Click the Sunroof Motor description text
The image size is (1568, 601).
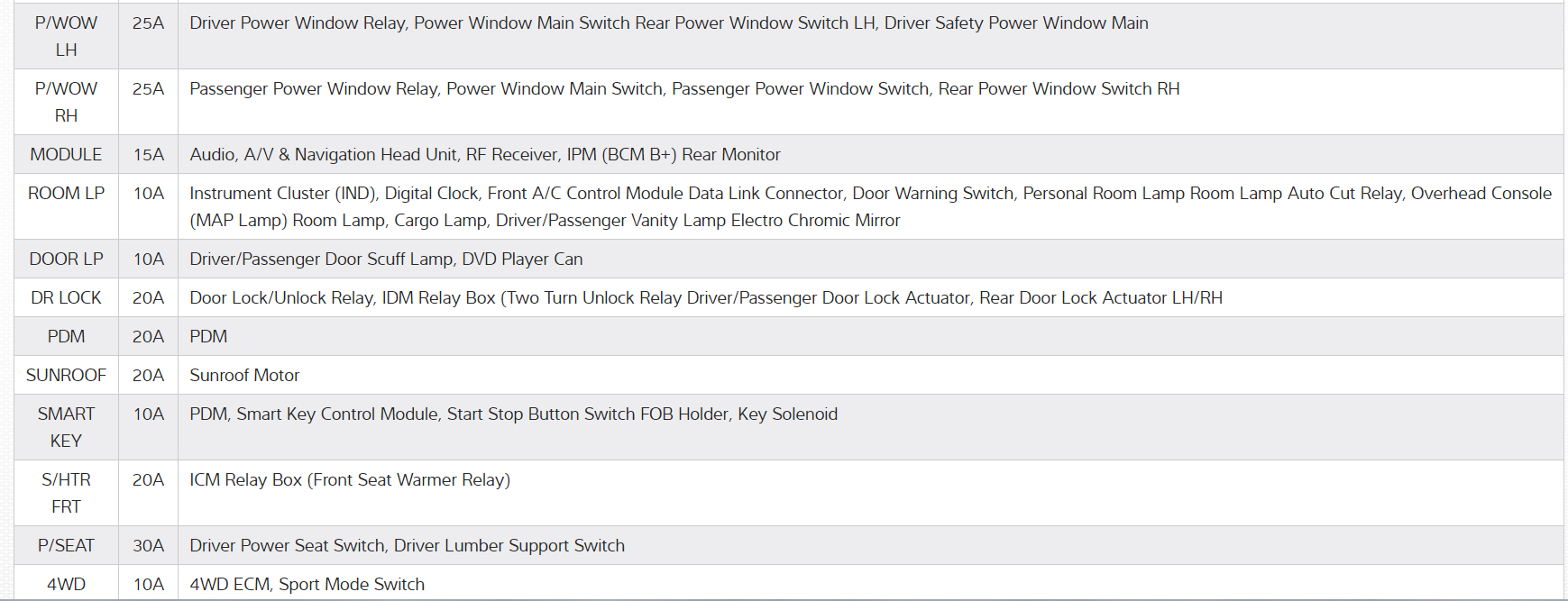(244, 375)
